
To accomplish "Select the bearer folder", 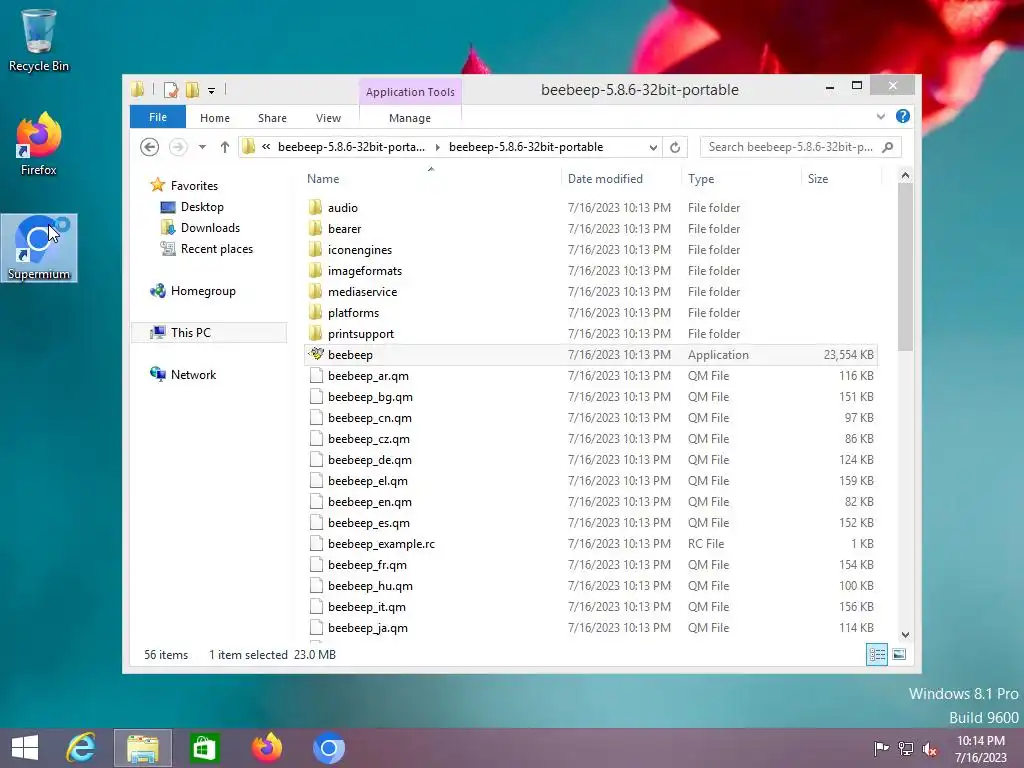I will point(344,229).
